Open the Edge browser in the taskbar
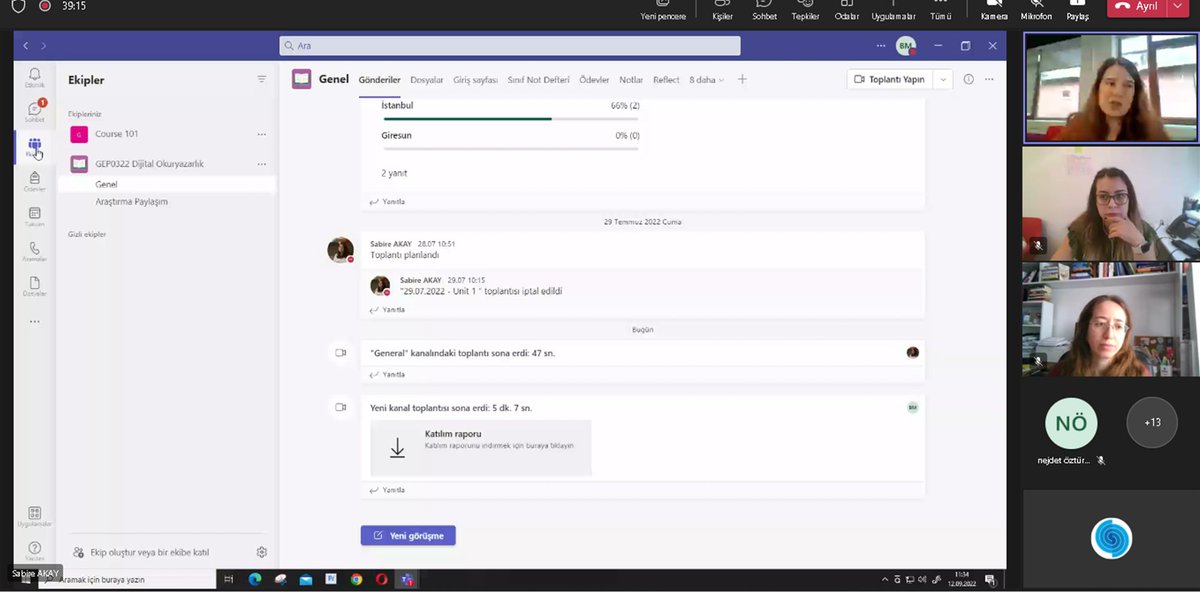Image resolution: width=1200 pixels, height=592 pixels. tap(254, 579)
